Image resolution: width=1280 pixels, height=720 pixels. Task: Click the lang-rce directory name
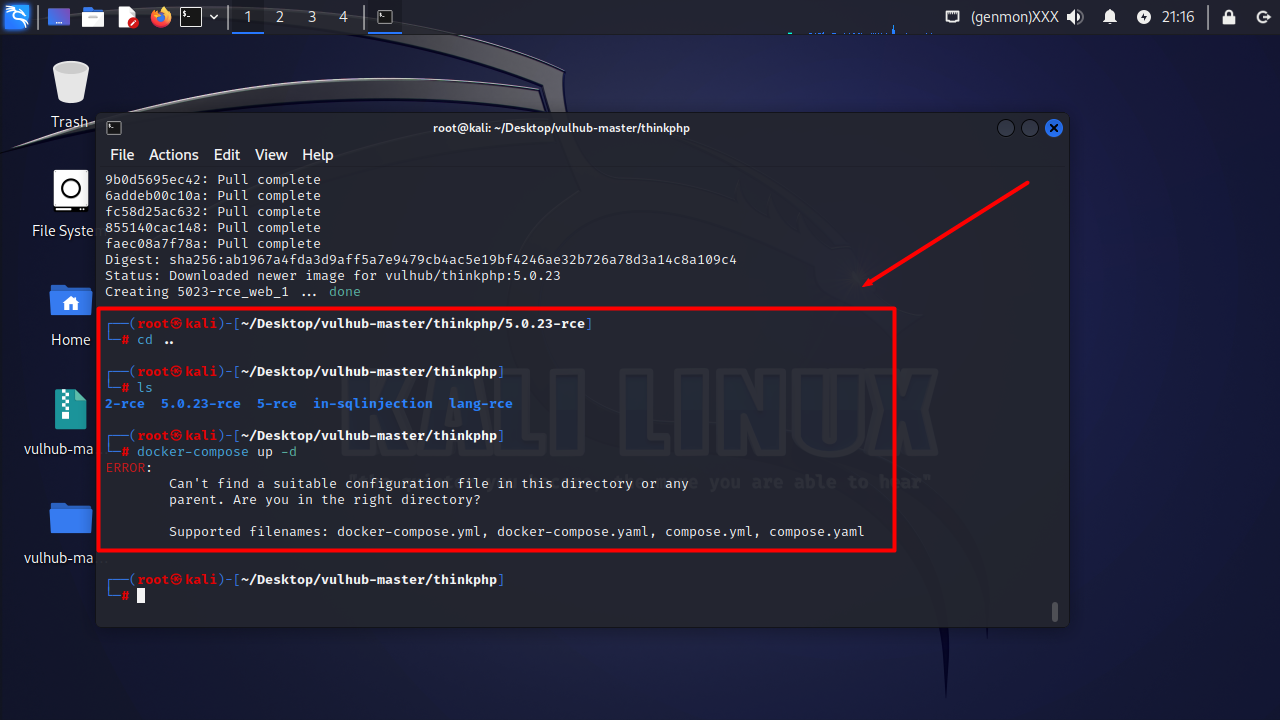point(481,403)
